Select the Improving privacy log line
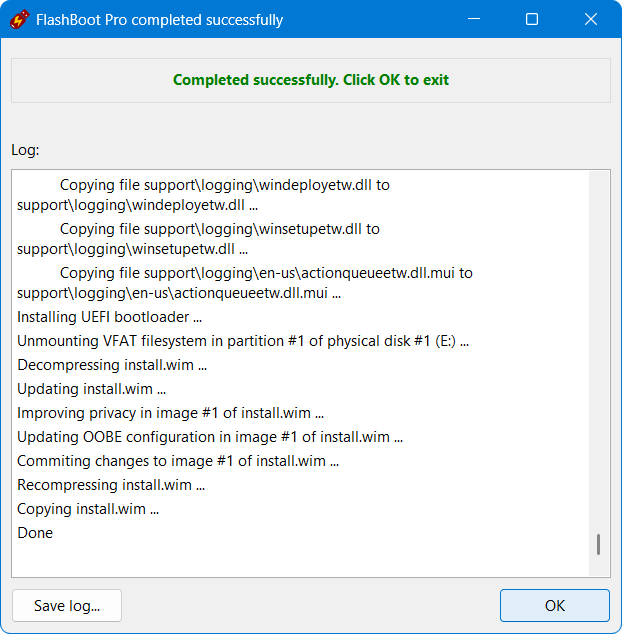 coord(170,413)
